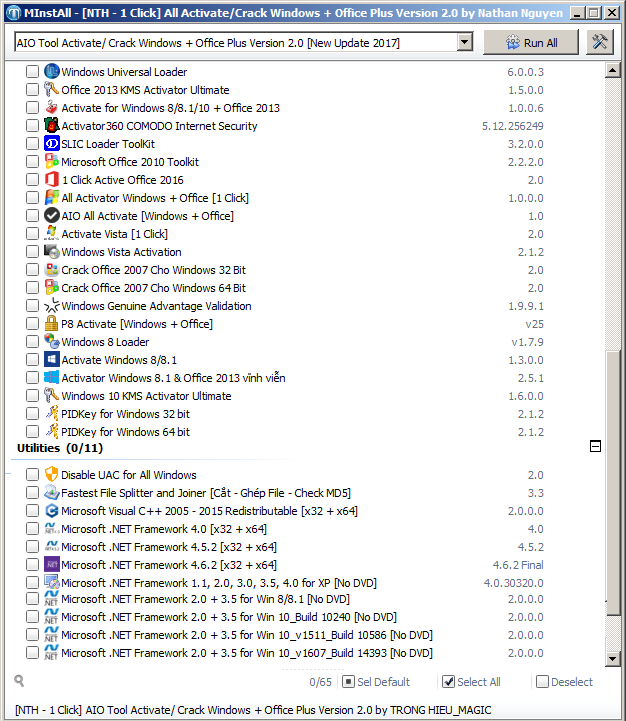Image resolution: width=626 pixels, height=721 pixels.
Task: Select .NET Framework Win 10_v1511_Build 10586 row
Action: coord(285,635)
